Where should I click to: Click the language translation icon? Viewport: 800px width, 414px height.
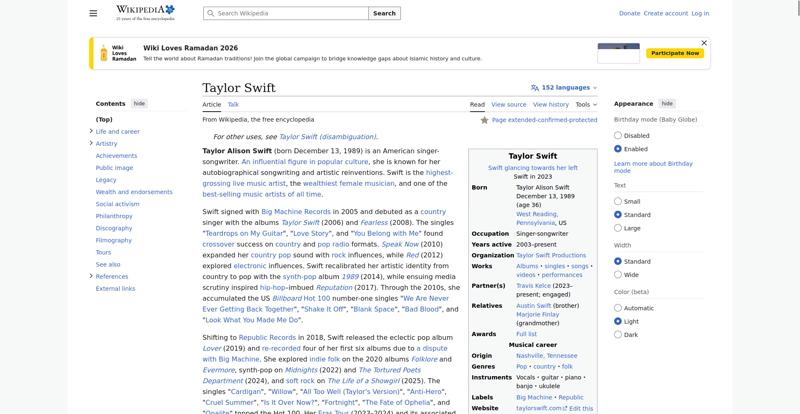[x=535, y=88]
